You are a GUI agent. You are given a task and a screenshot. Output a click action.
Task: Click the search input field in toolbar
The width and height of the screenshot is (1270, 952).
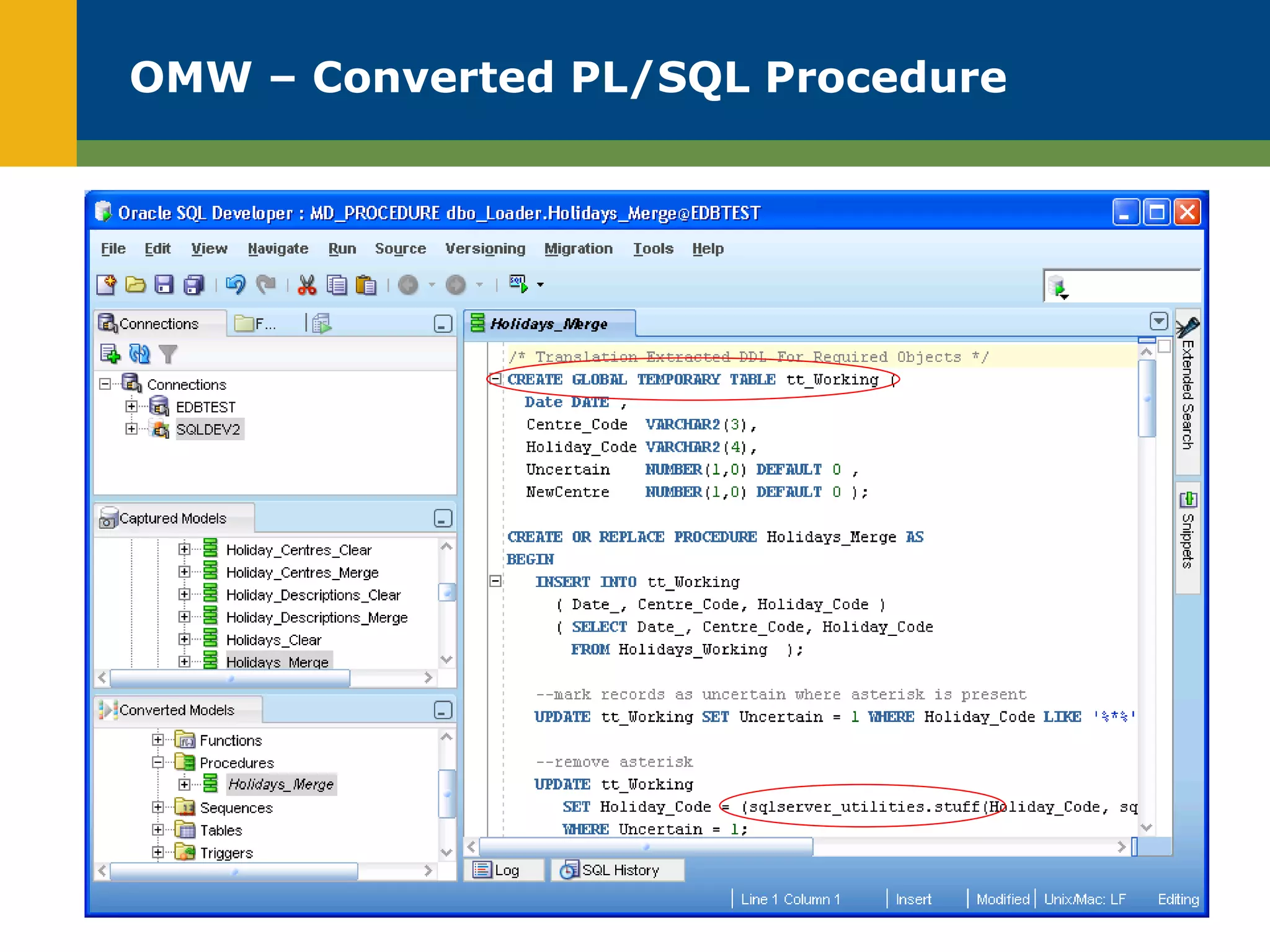pyautogui.click(x=1121, y=286)
